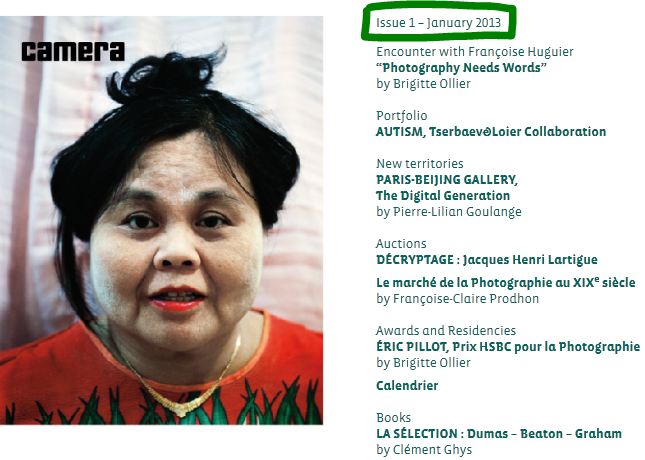Click the Awards and Residencies label
The width and height of the screenshot is (645, 460).
tap(445, 330)
